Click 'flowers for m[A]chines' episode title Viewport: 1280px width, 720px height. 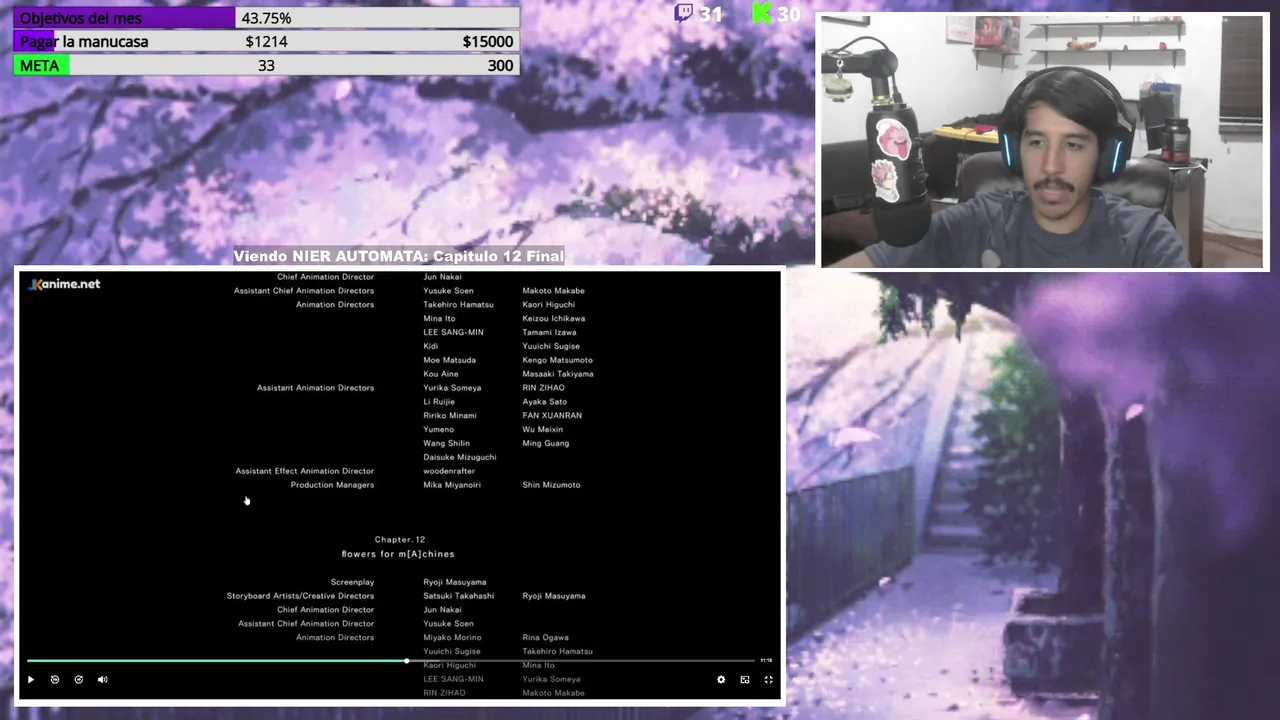[x=398, y=554]
